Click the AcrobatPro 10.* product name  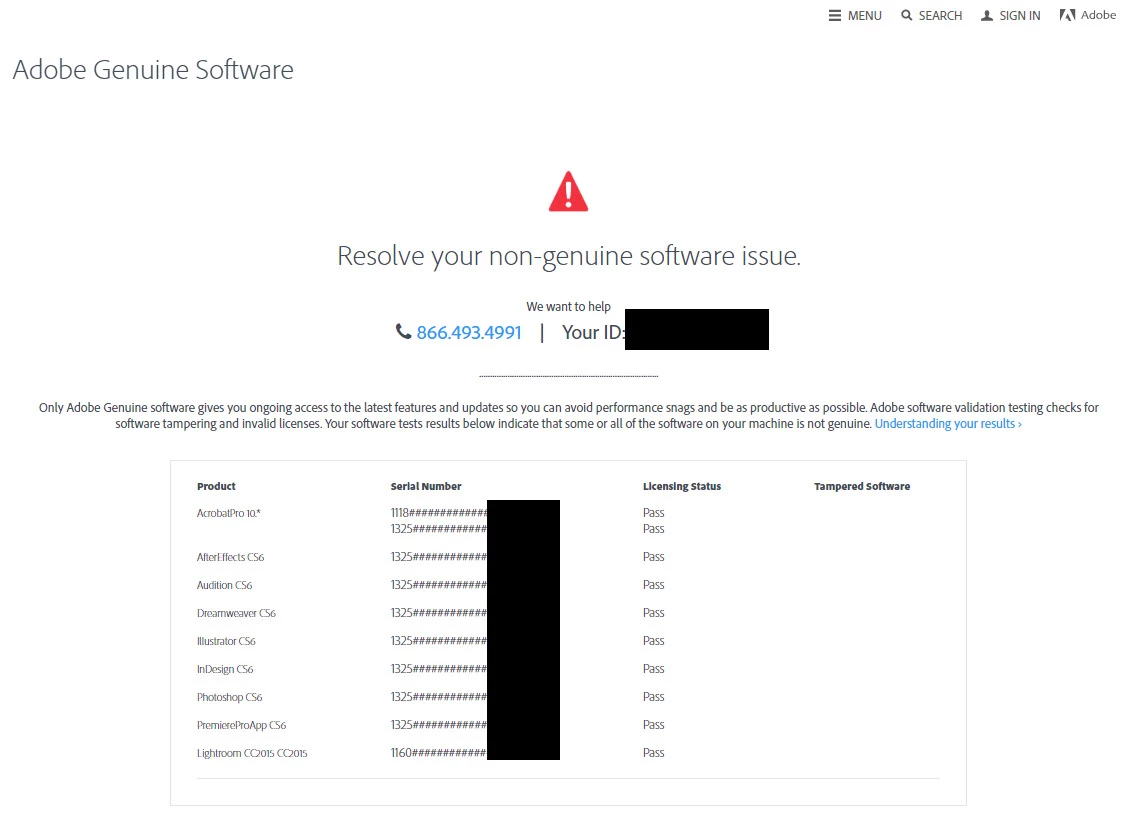229,513
